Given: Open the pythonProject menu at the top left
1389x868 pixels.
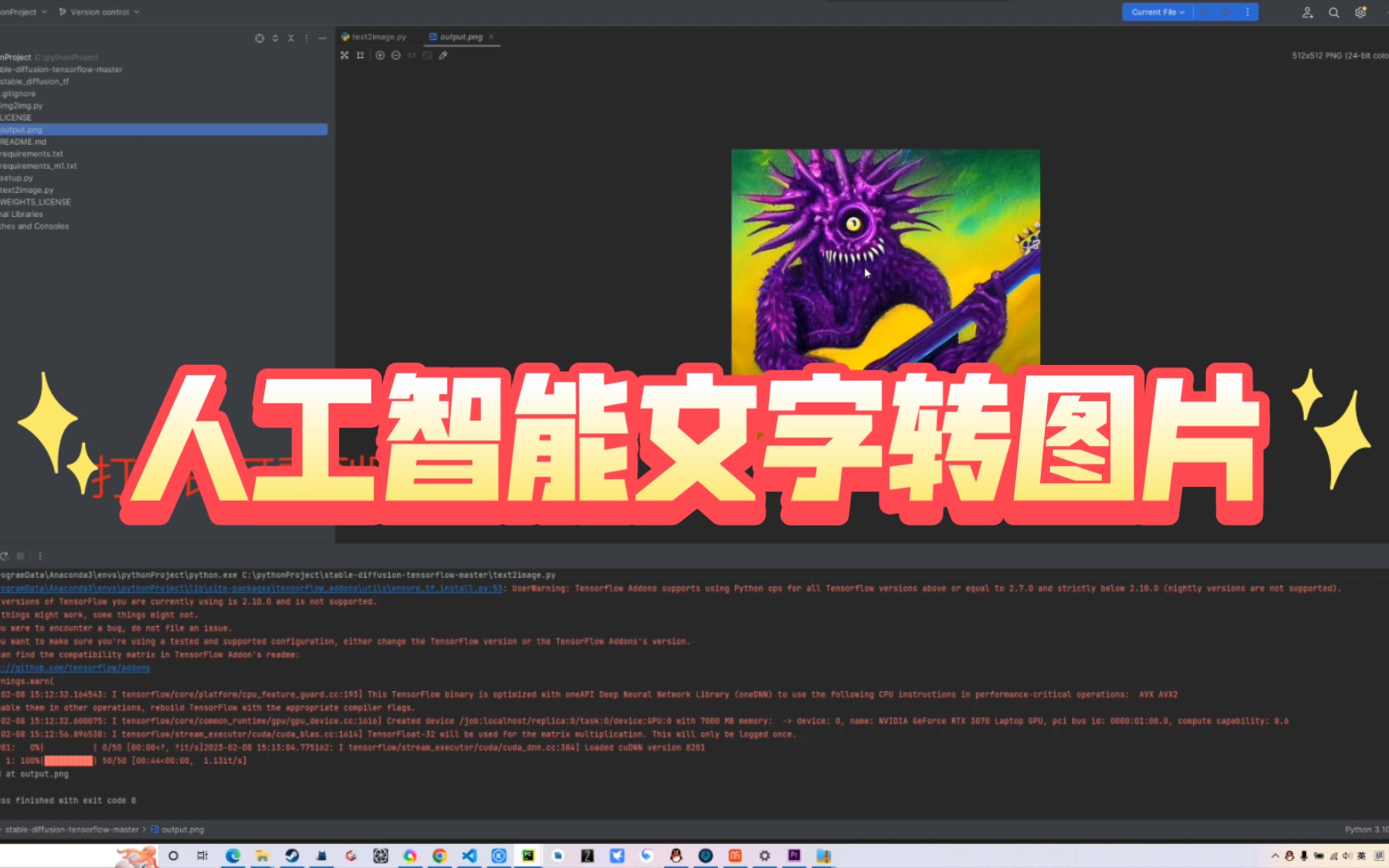Looking at the screenshot, I should pyautogui.click(x=20, y=11).
